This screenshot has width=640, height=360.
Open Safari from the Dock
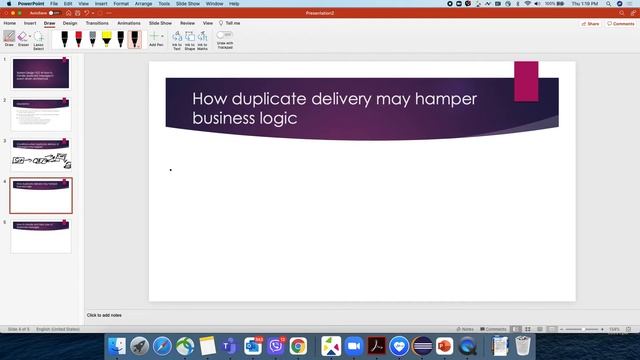coord(162,346)
